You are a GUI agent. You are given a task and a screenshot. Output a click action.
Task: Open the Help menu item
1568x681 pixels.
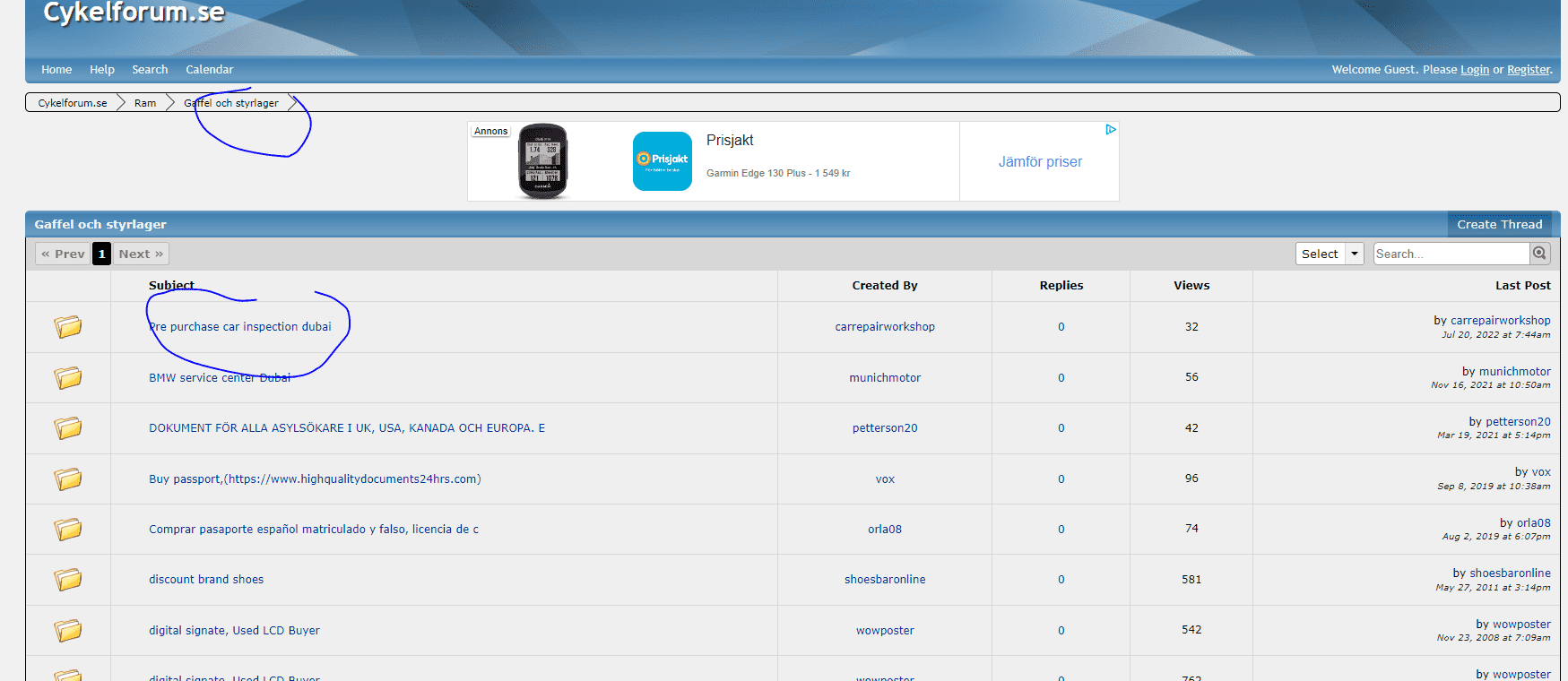pos(101,70)
